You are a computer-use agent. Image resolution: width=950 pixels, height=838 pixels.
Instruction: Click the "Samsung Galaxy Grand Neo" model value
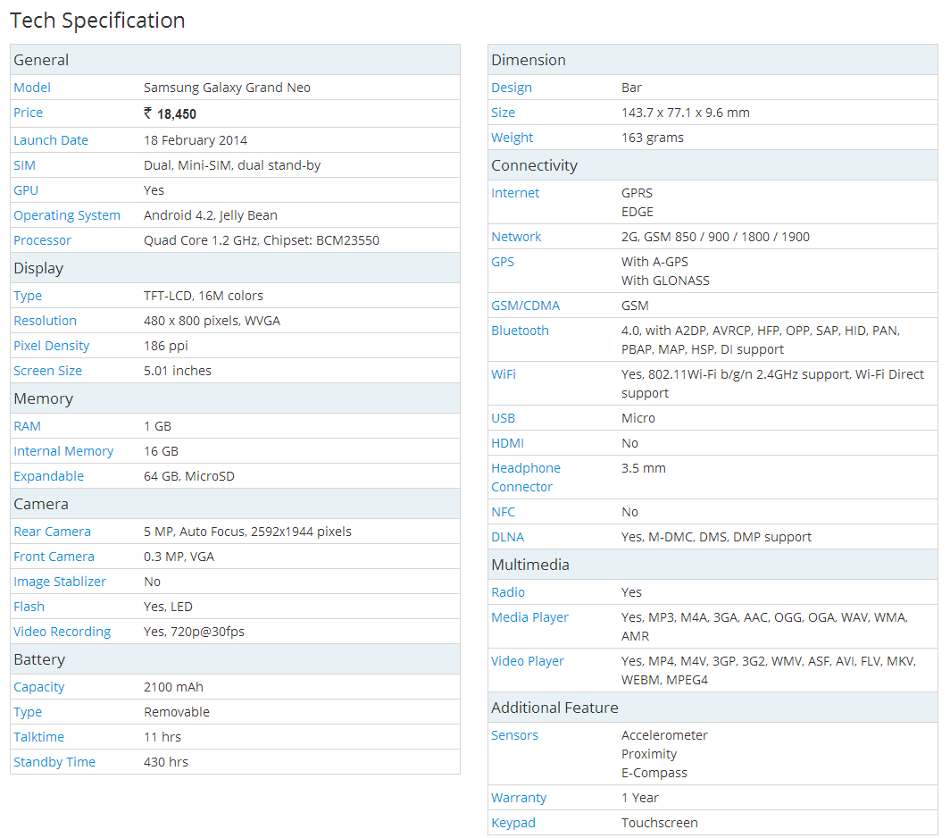click(227, 88)
